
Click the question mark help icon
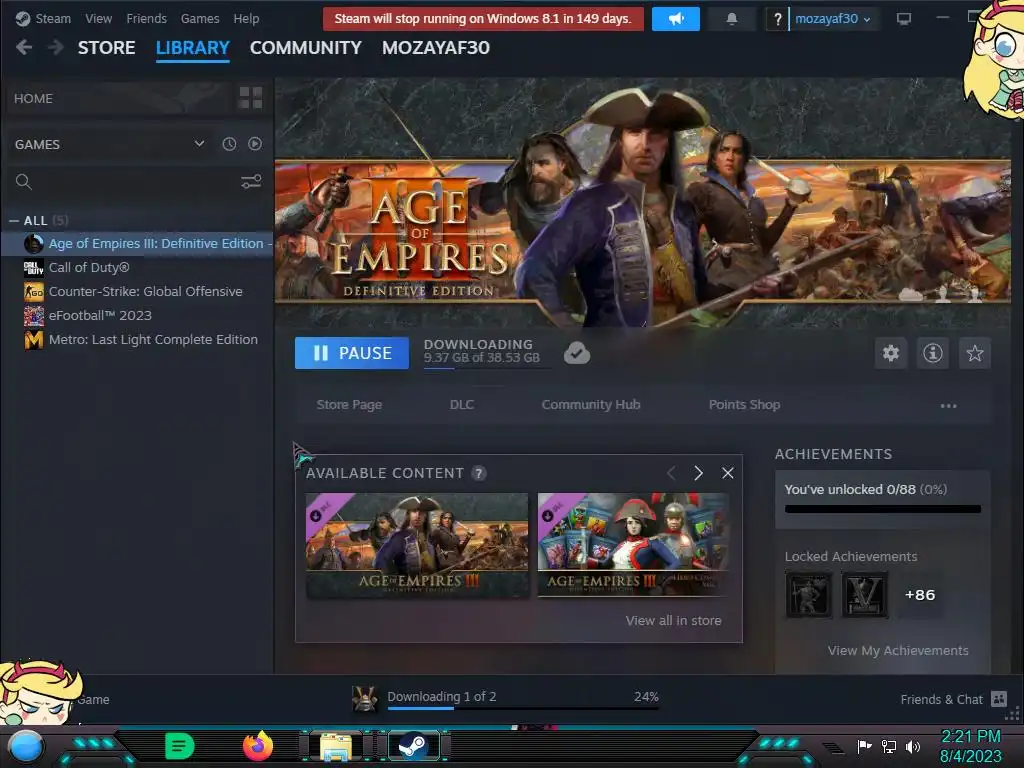click(776, 19)
